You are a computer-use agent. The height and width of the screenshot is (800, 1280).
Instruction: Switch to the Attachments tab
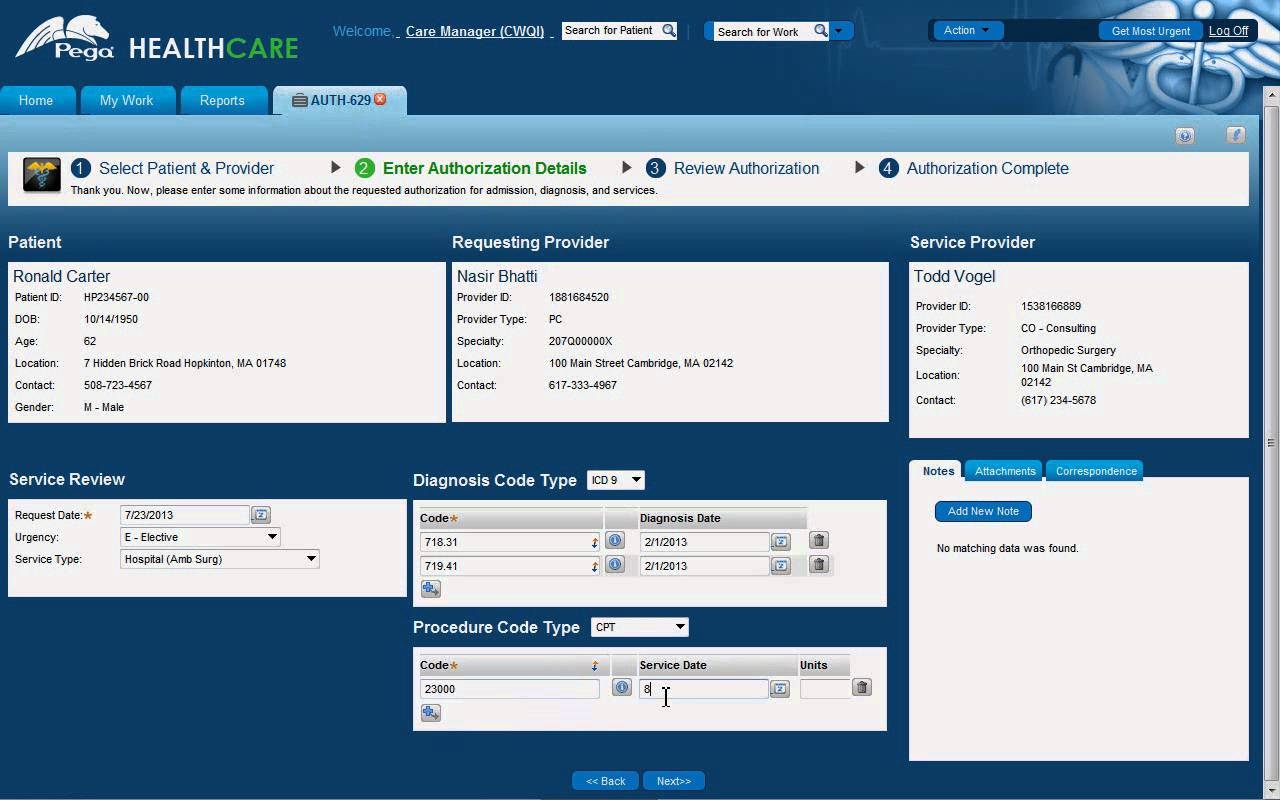[1003, 471]
